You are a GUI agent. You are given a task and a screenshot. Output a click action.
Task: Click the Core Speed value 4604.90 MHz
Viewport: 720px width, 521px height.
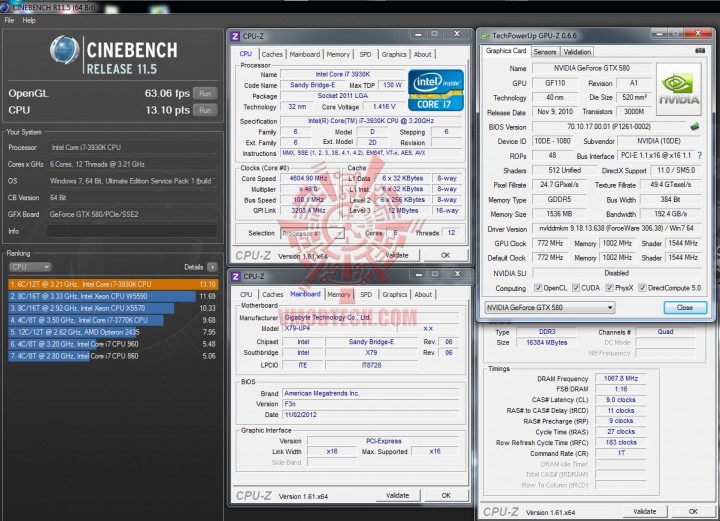pyautogui.click(x=309, y=178)
